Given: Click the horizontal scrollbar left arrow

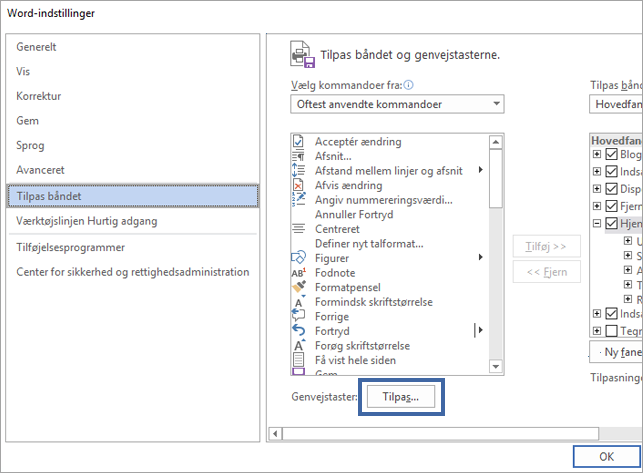Looking at the screenshot, I should click(275, 434).
